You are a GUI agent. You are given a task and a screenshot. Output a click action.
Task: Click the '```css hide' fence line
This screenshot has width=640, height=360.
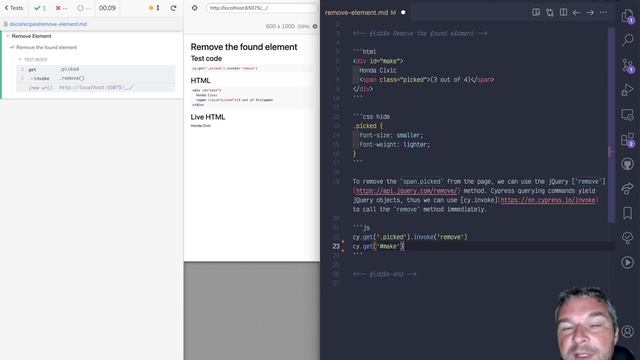(371, 117)
